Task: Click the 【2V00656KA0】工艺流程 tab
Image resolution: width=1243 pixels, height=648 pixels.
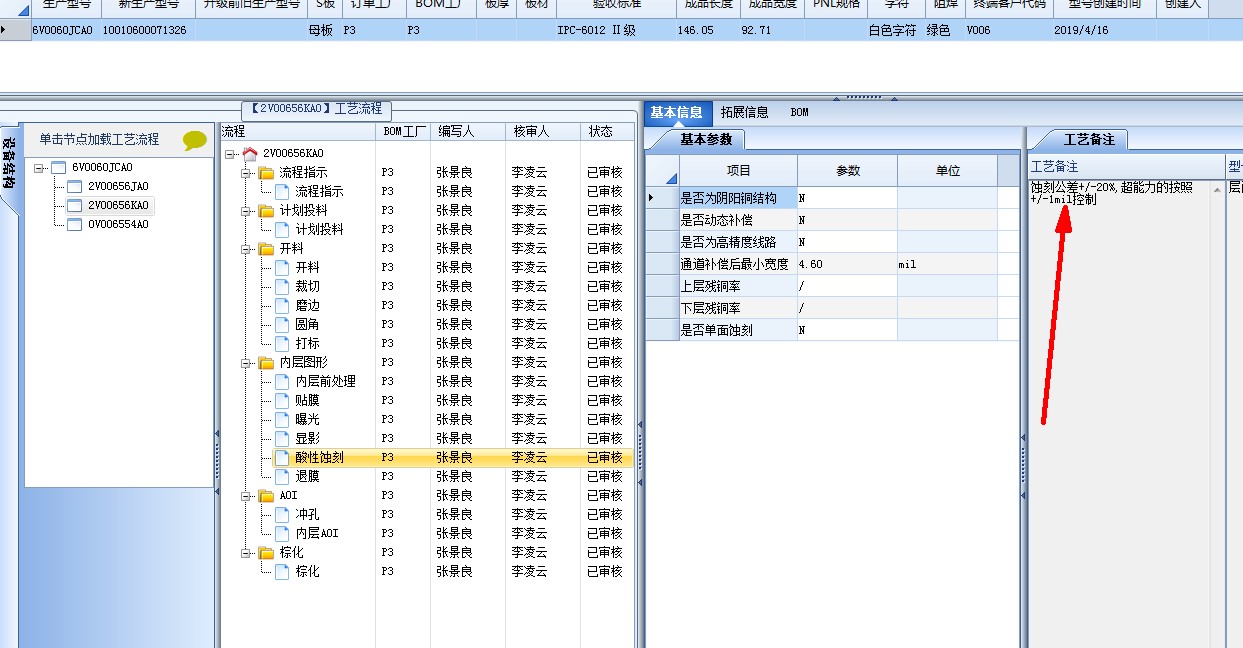Action: tap(316, 109)
